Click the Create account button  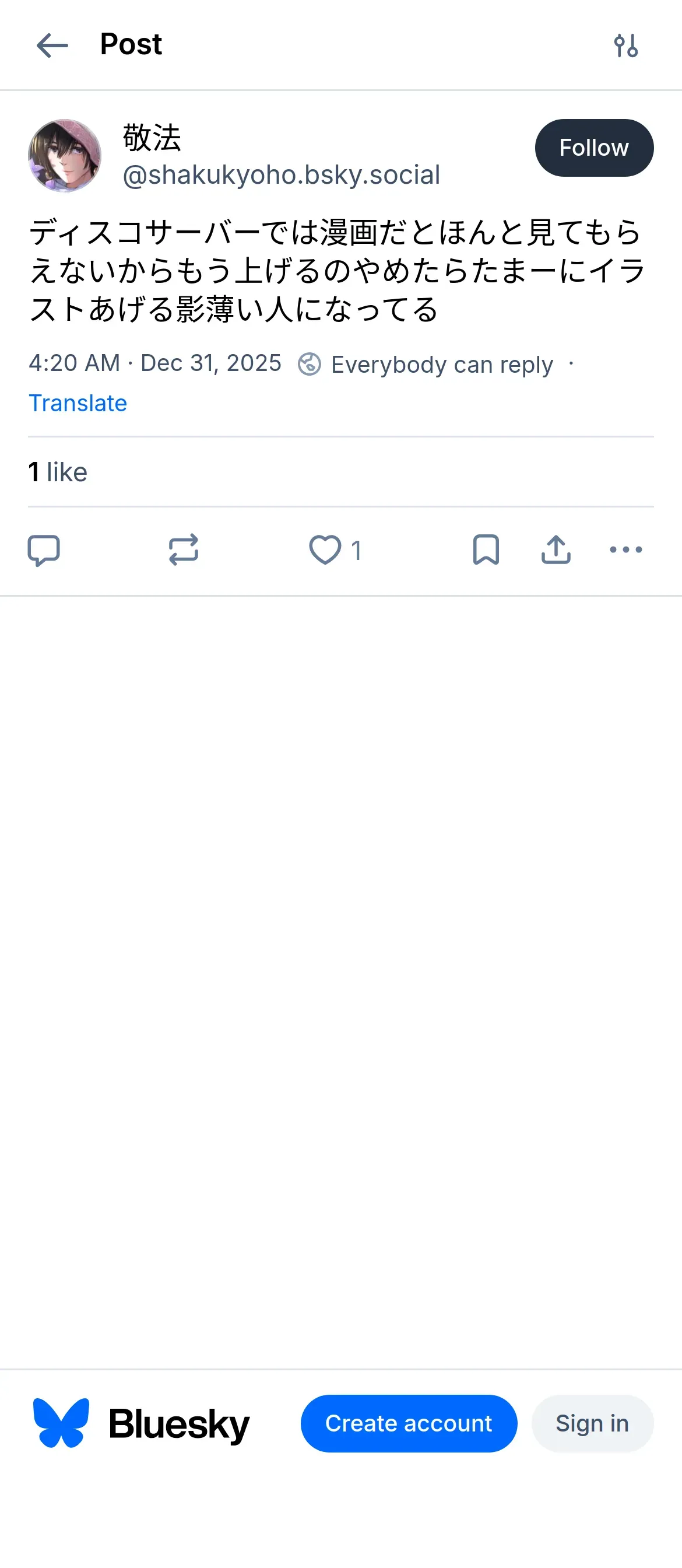click(409, 1423)
